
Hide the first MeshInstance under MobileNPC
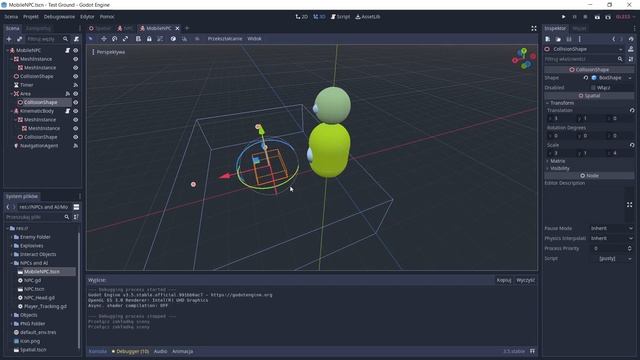(x=76, y=59)
